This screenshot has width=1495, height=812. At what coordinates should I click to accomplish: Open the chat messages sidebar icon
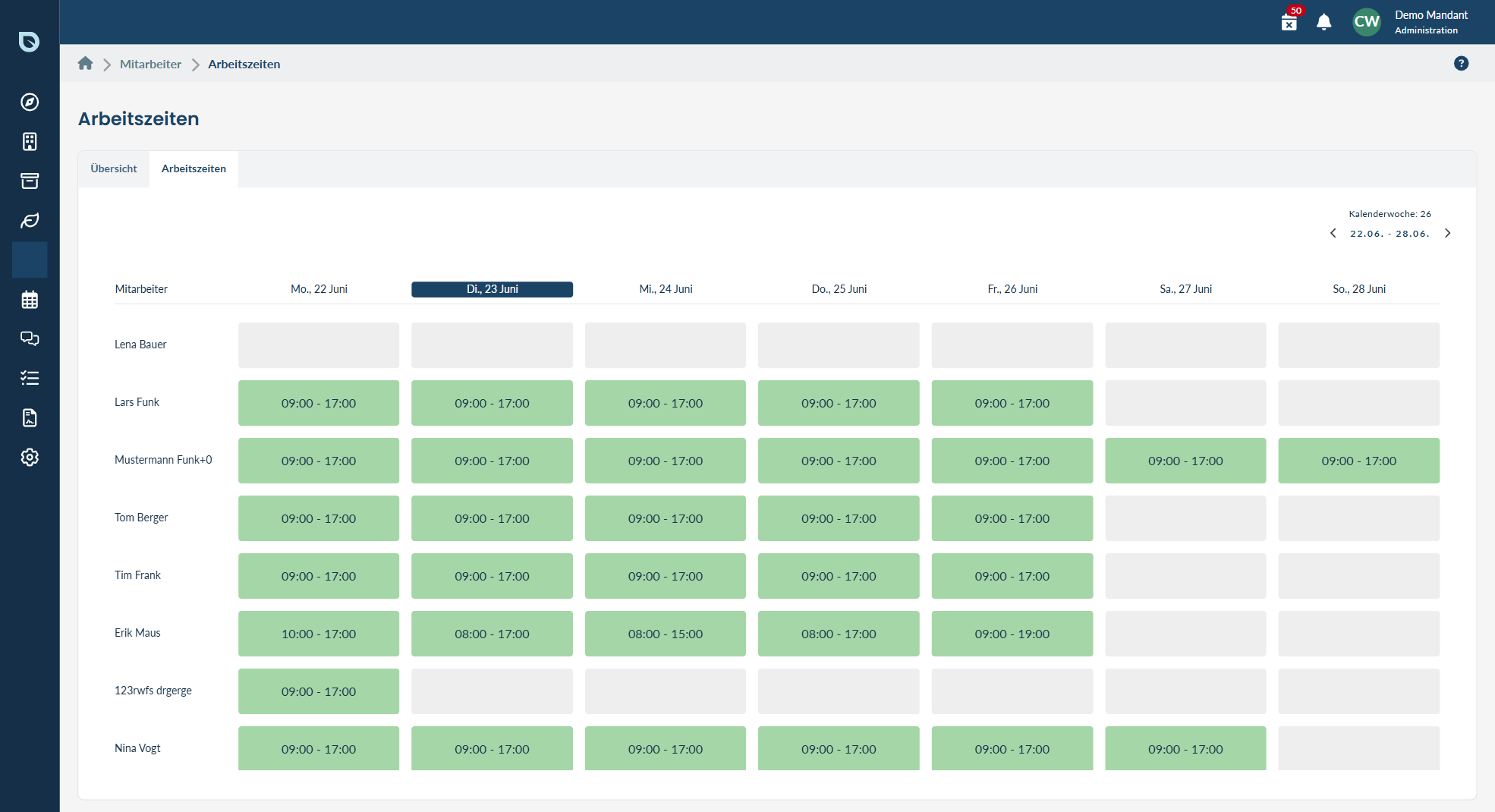point(30,338)
